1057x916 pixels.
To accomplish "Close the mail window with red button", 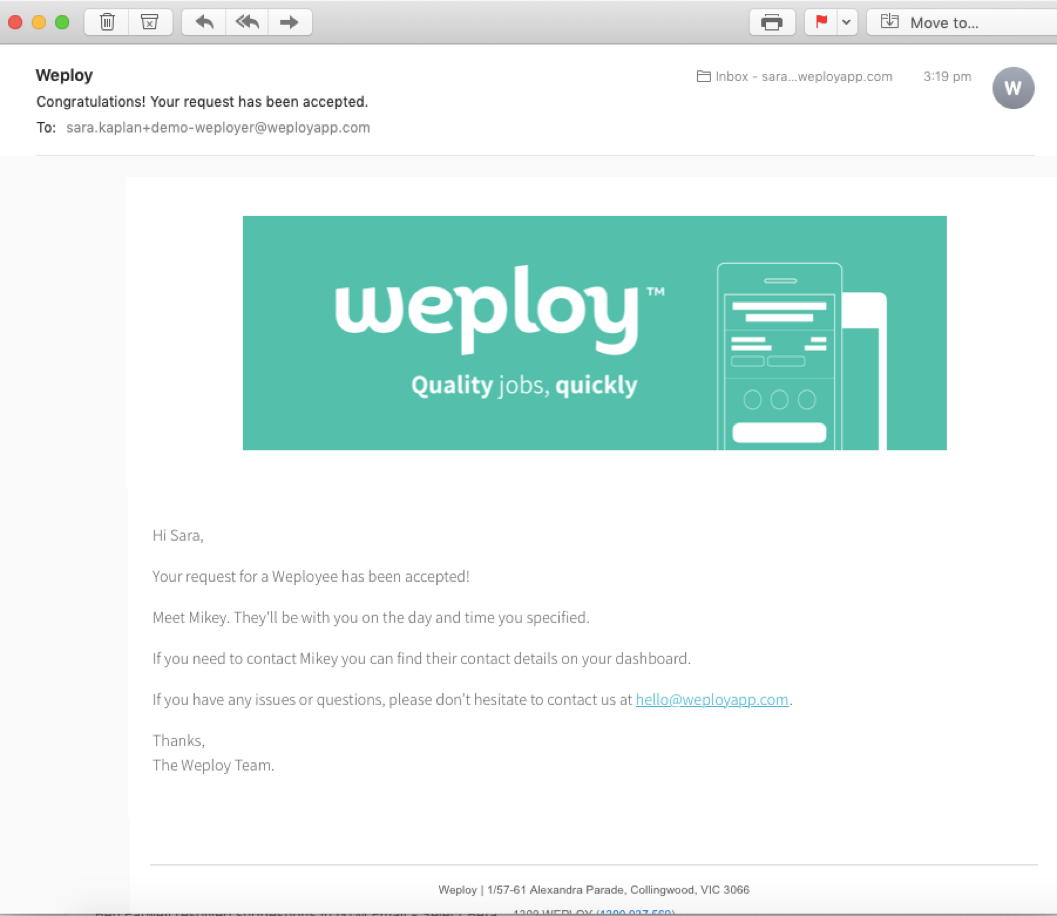I will [x=16, y=22].
